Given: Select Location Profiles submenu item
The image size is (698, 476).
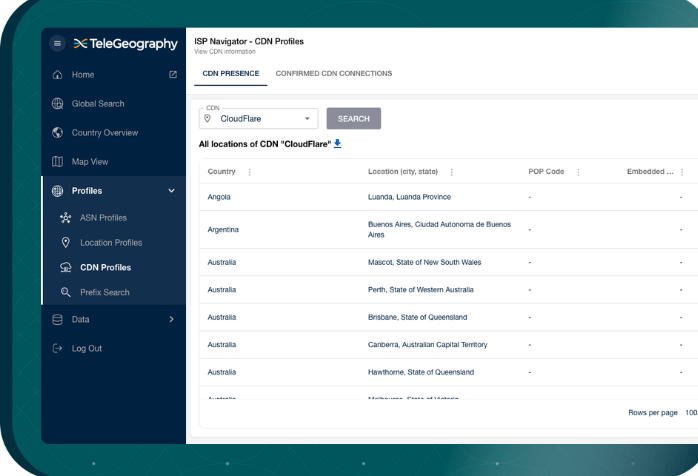Looking at the screenshot, I should point(111,242).
